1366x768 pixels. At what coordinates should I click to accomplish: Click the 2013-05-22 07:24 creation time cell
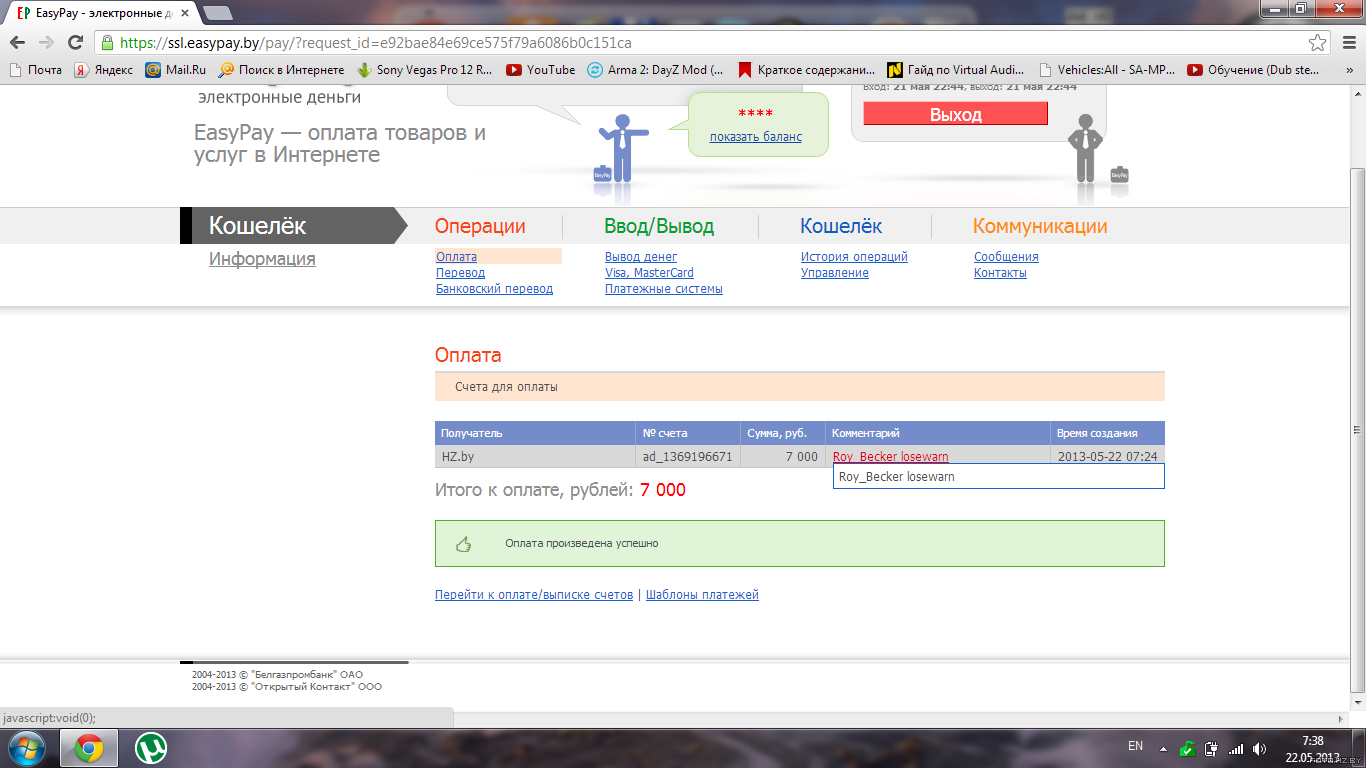coord(1108,457)
